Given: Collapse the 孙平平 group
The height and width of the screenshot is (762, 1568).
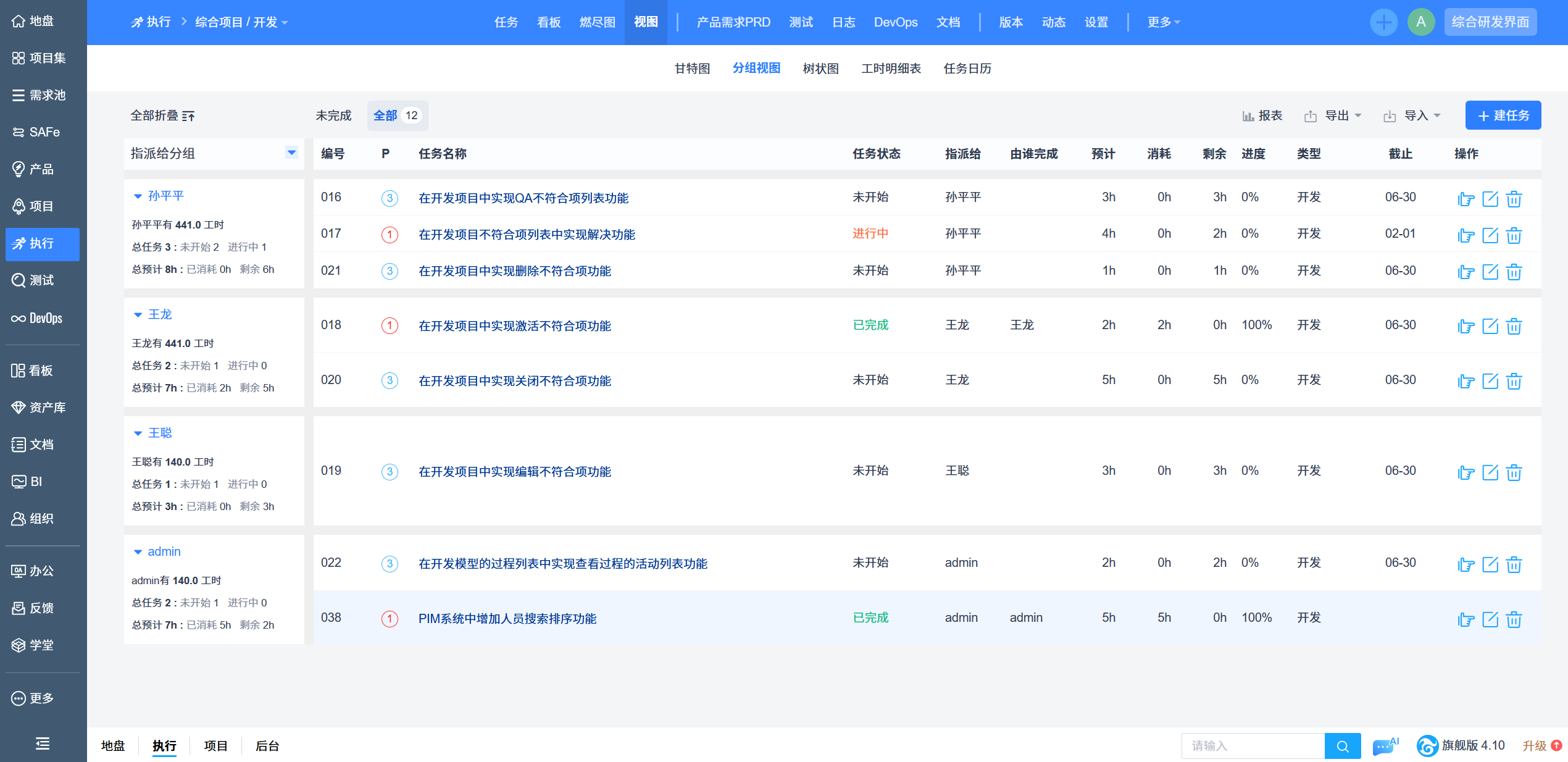Looking at the screenshot, I should click(x=138, y=196).
